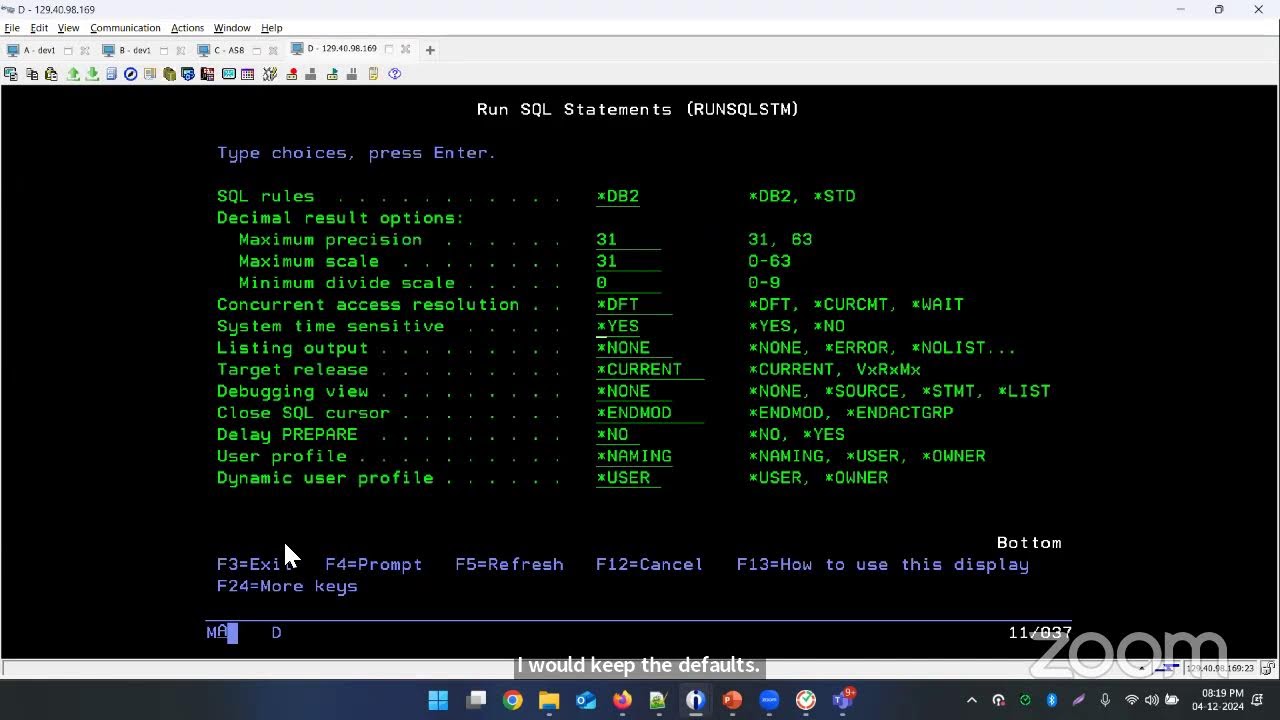Open the Window menu
Image resolution: width=1280 pixels, height=720 pixels.
coord(232,28)
